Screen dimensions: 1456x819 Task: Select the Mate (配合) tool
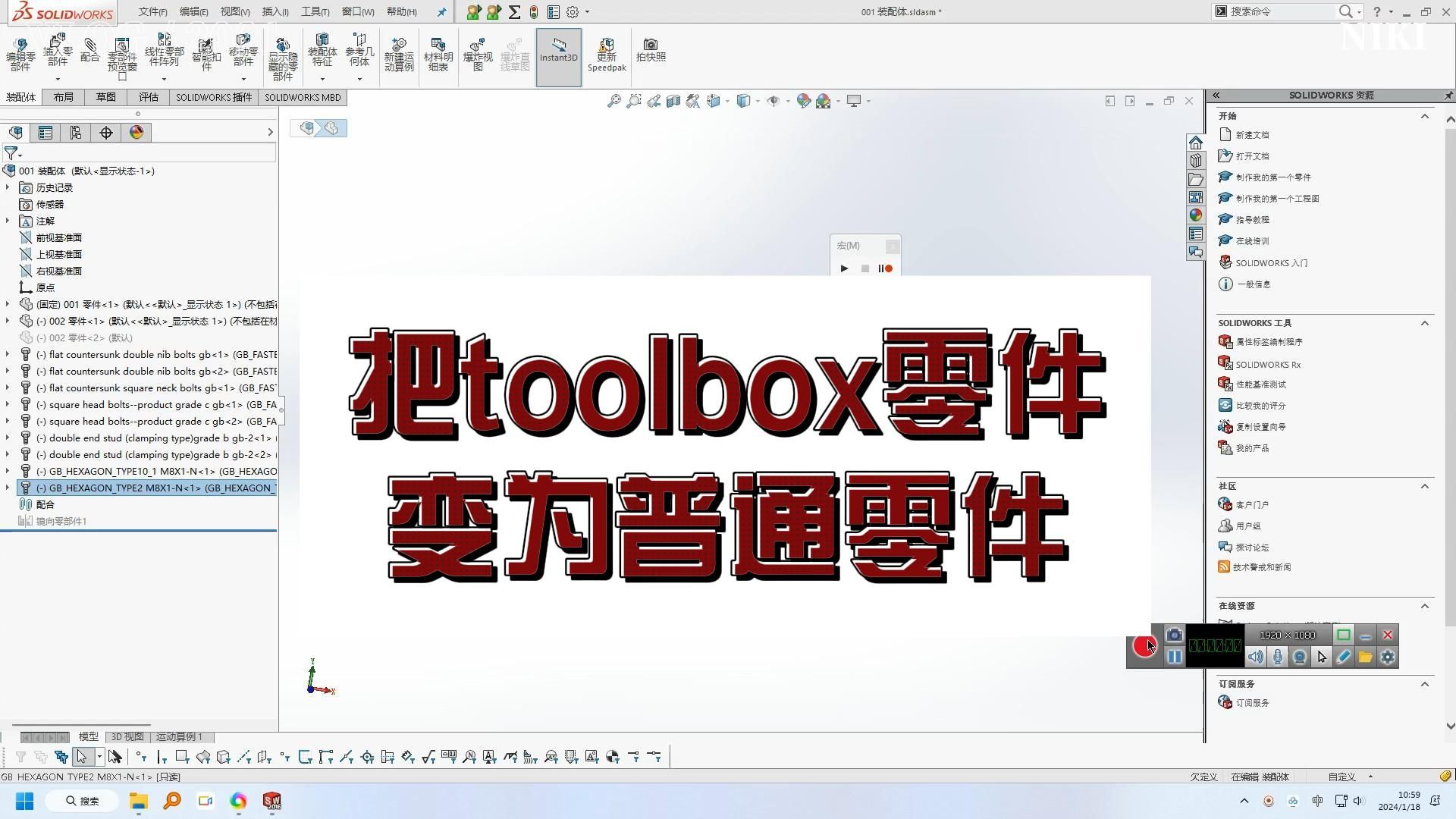pyautogui.click(x=89, y=51)
